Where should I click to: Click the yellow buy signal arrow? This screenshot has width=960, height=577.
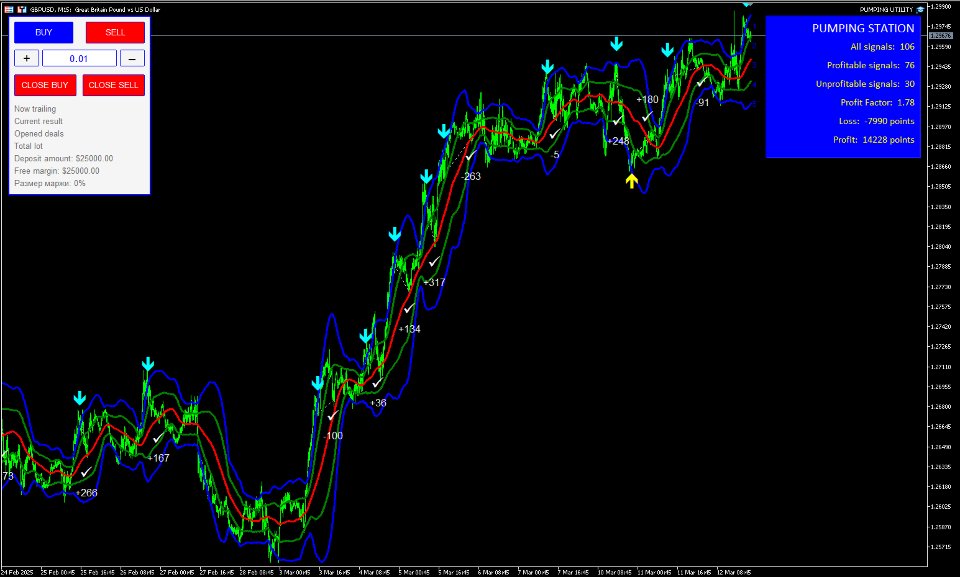(631, 181)
